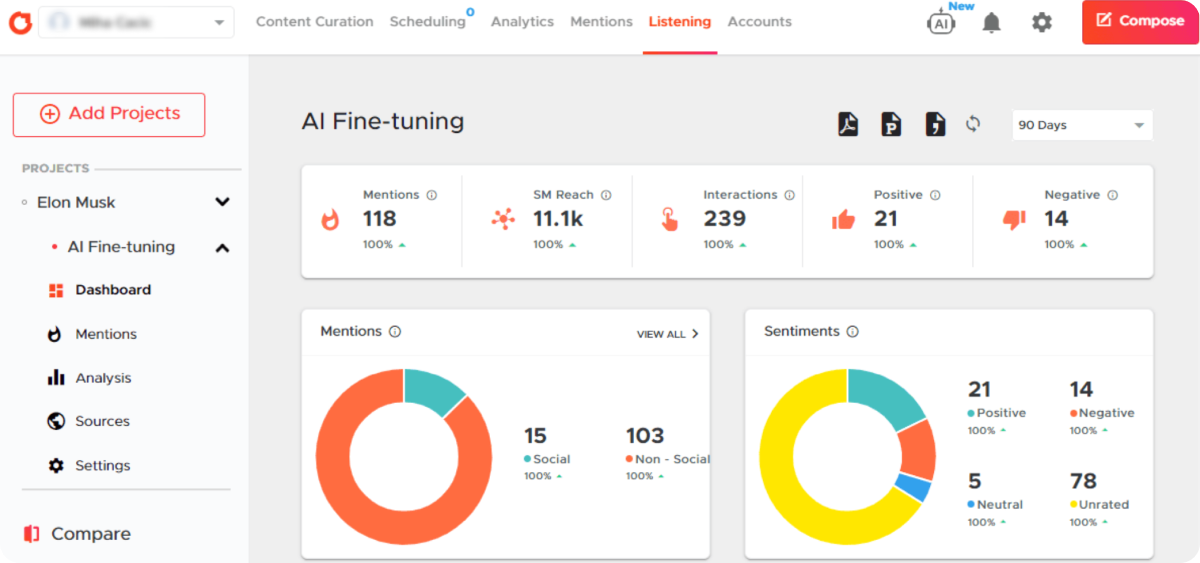
Task: Show info for SM Reach stat
Action: point(606,195)
